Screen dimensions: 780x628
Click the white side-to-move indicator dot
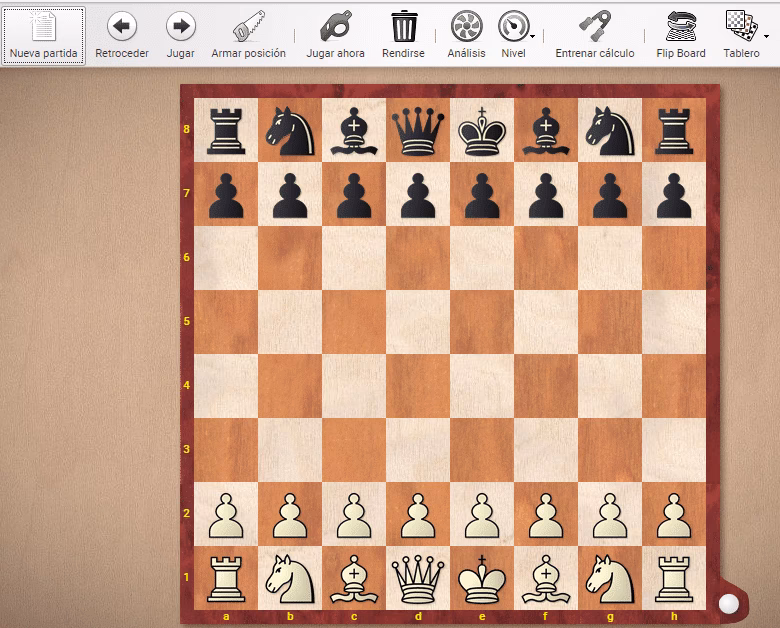729,604
